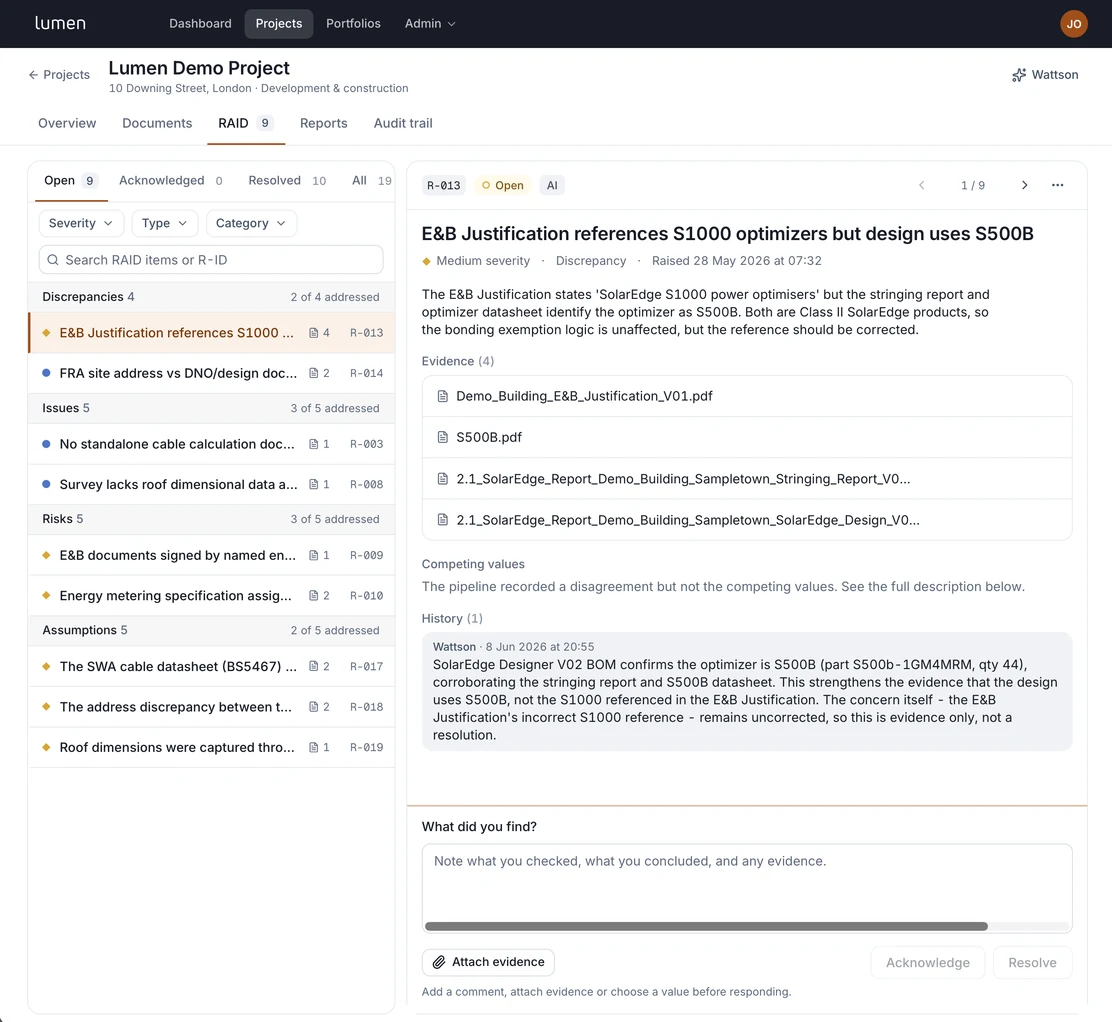This screenshot has height=1022, width=1112.
Task: Click document icon for SolarEdge_Design evidence
Action: tap(443, 520)
